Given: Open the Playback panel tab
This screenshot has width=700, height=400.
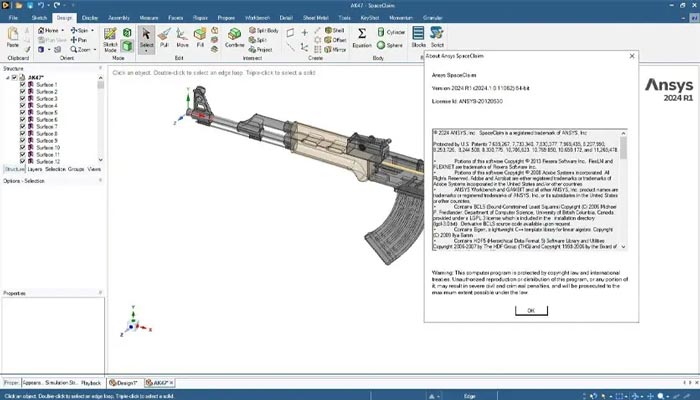Looking at the screenshot, I should 91,383.
